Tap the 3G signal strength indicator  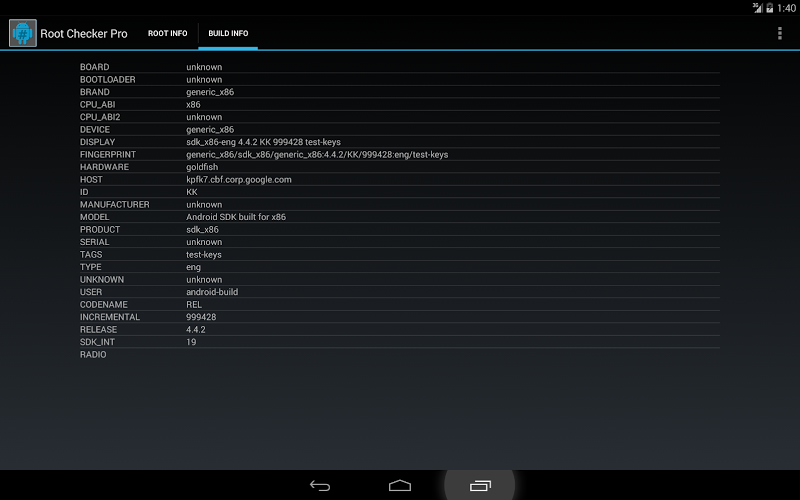pyautogui.click(x=757, y=8)
